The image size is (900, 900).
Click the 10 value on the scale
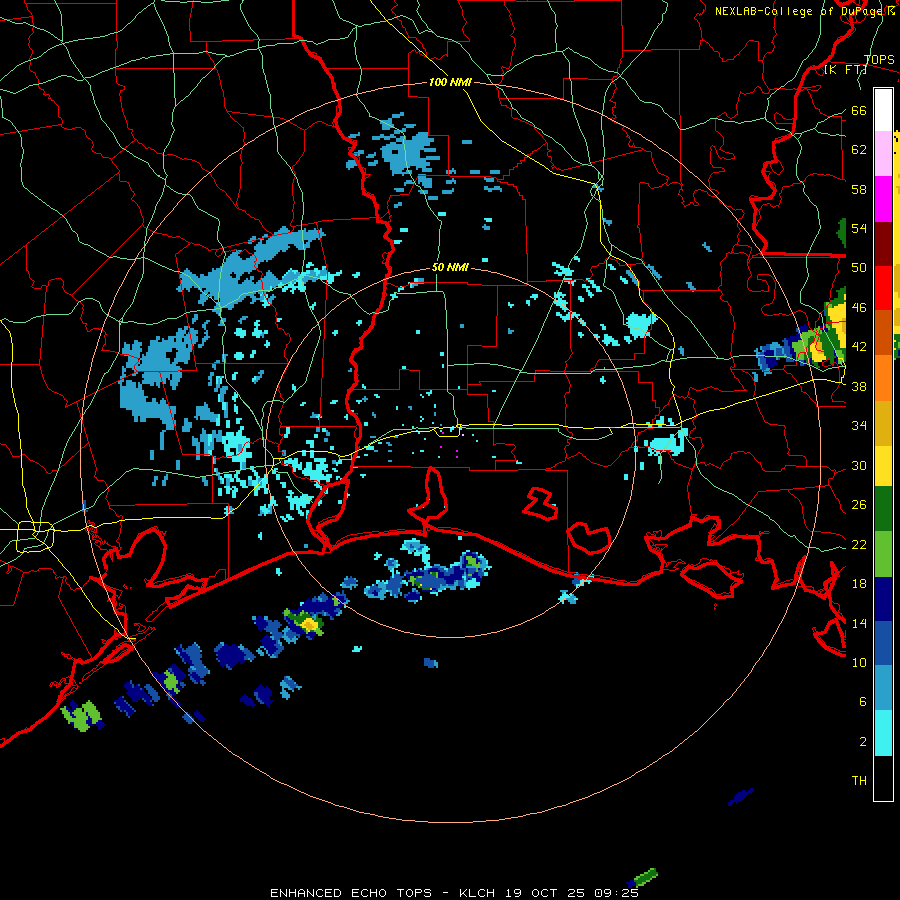pos(859,662)
